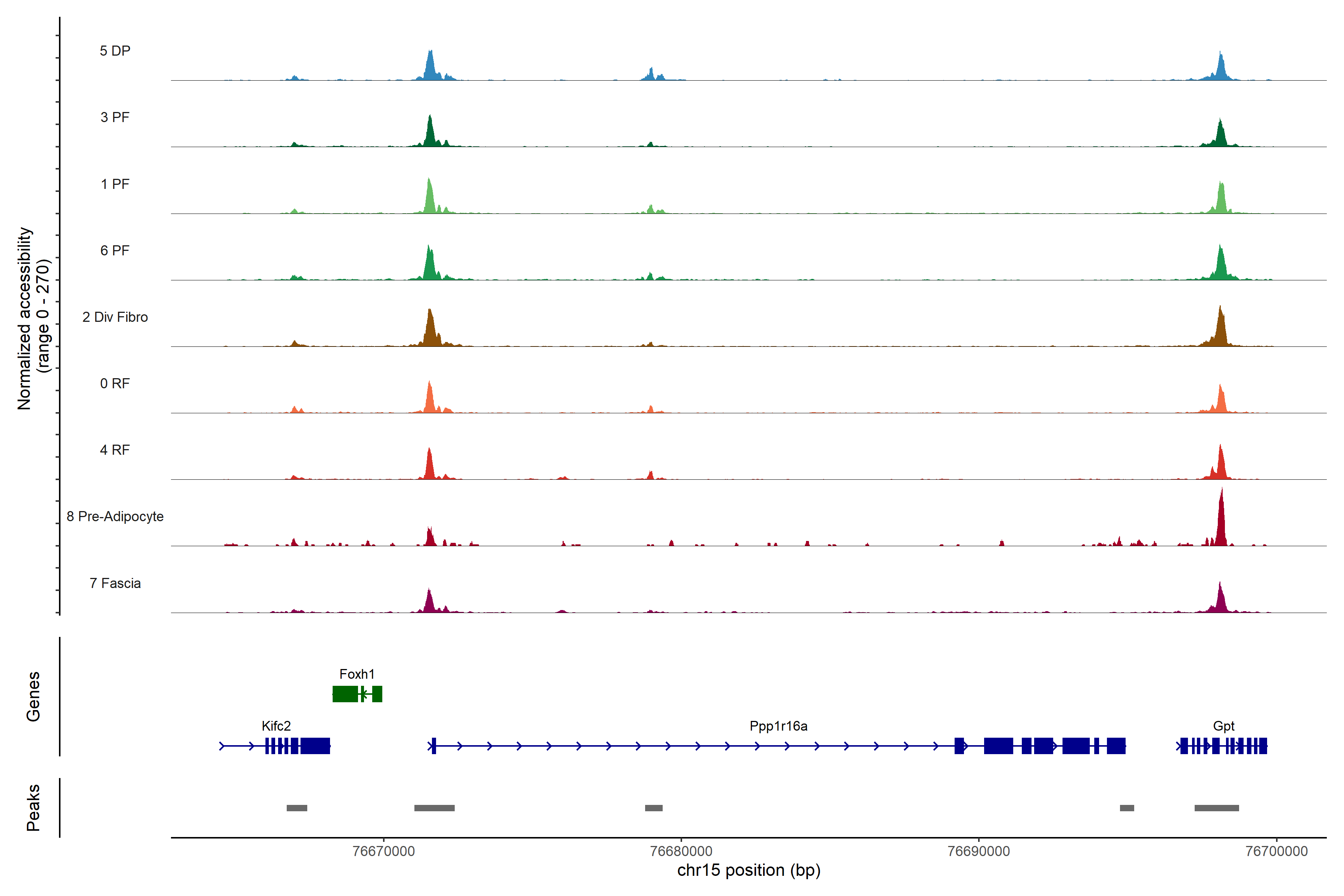Click the rightmost wide gray peak bar
Image resolution: width=1344 pixels, height=896 pixels.
click(1217, 808)
